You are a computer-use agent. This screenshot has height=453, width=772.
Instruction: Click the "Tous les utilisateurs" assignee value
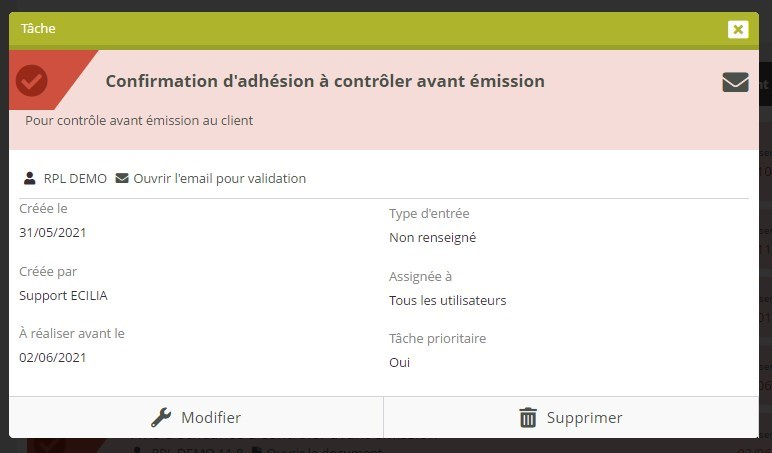tap(447, 300)
